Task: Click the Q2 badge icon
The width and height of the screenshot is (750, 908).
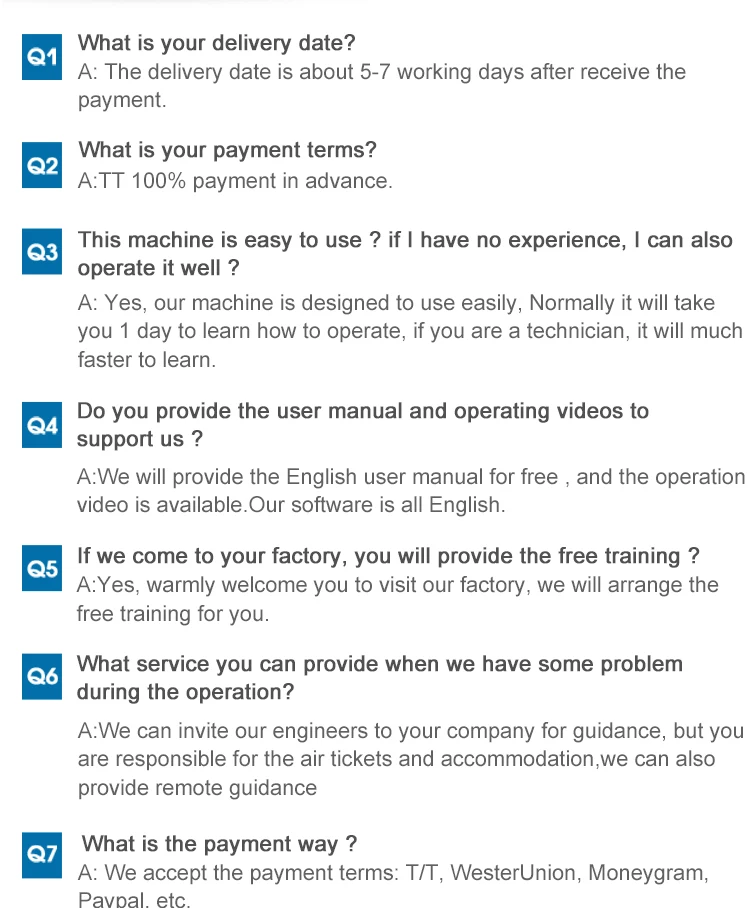Action: pos(42,165)
